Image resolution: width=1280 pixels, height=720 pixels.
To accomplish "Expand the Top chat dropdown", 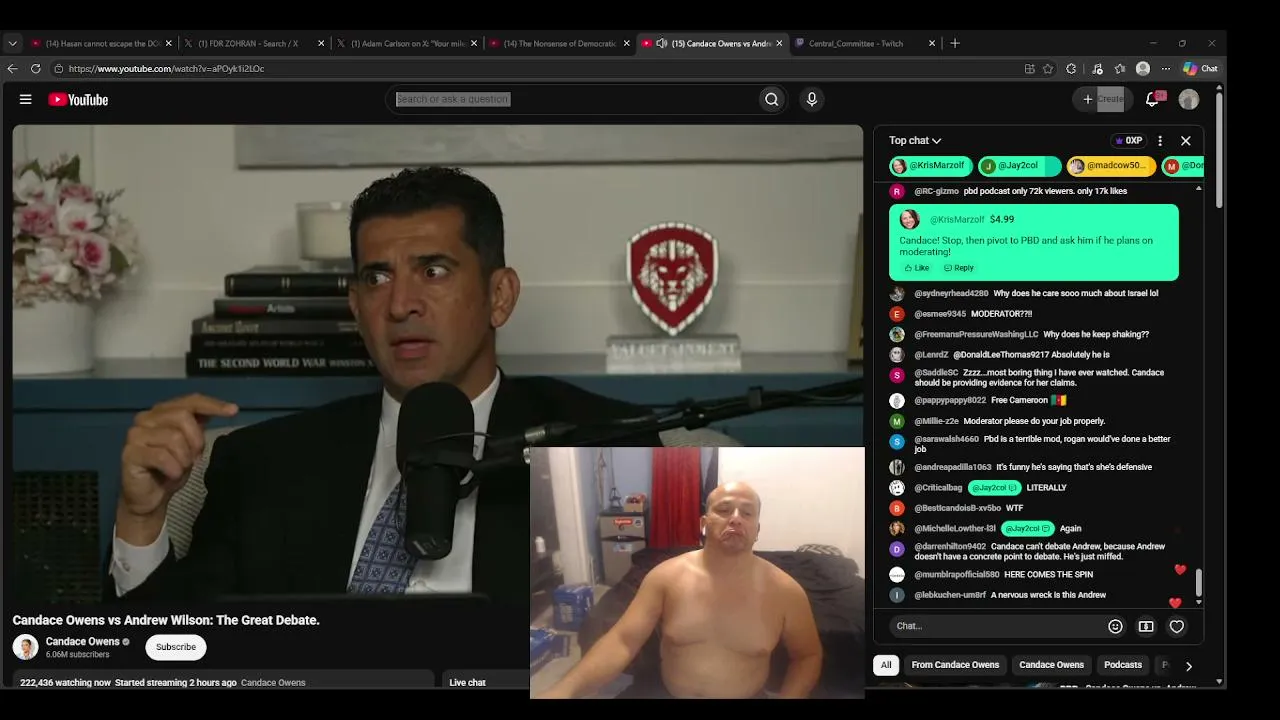I will 915,141.
